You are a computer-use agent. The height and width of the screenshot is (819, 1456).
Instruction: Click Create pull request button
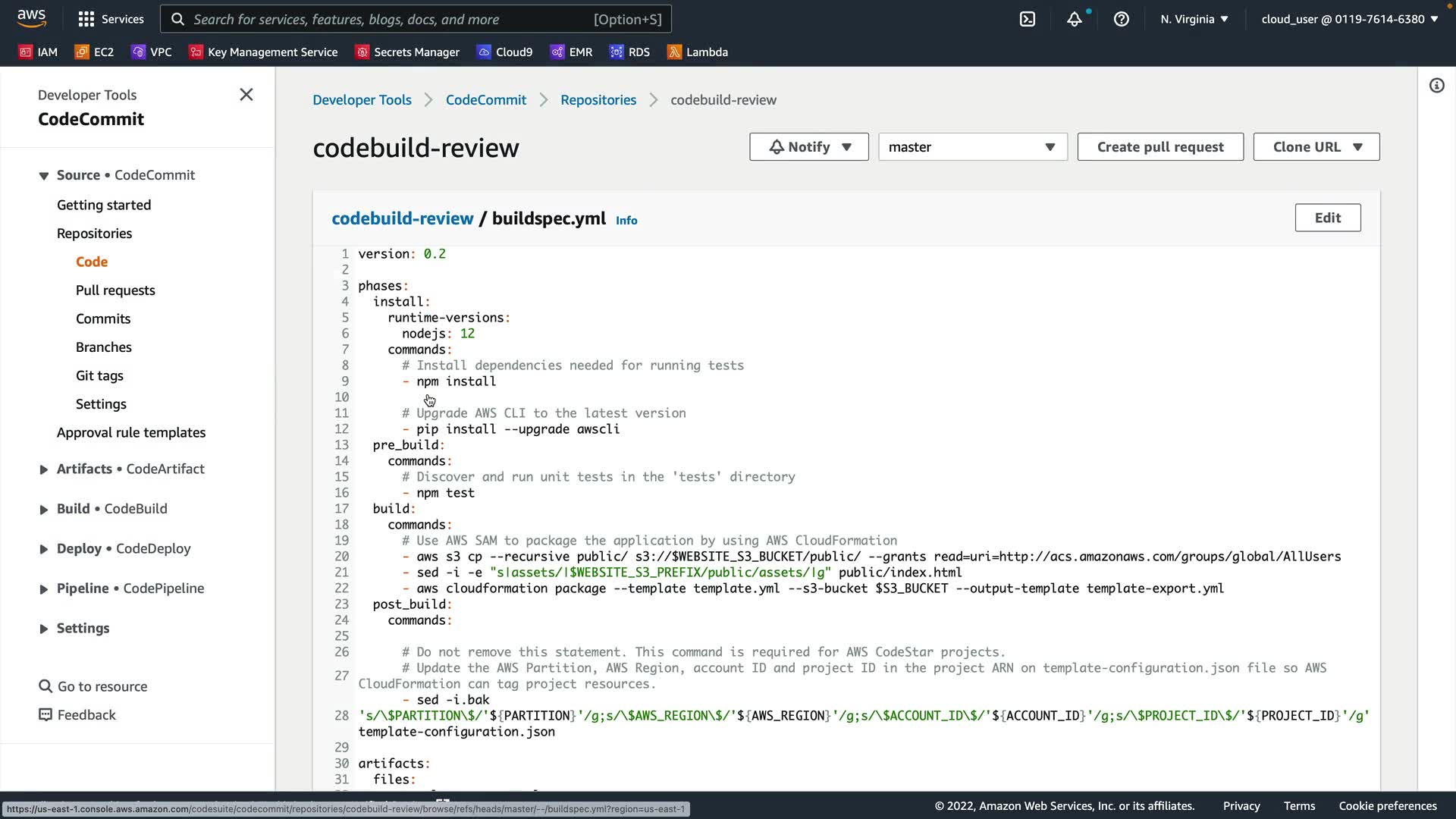(x=1159, y=147)
